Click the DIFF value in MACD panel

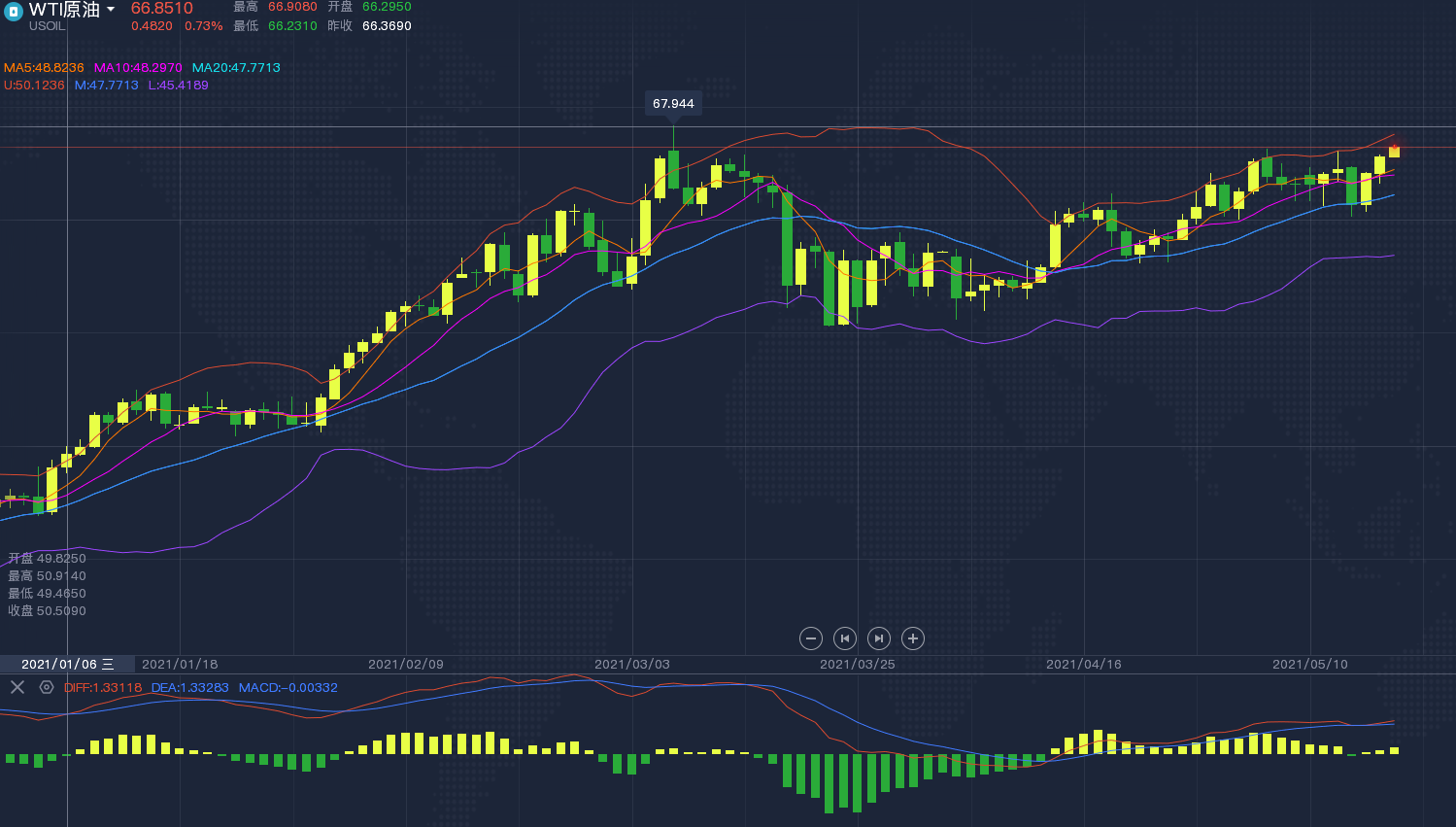[103, 688]
